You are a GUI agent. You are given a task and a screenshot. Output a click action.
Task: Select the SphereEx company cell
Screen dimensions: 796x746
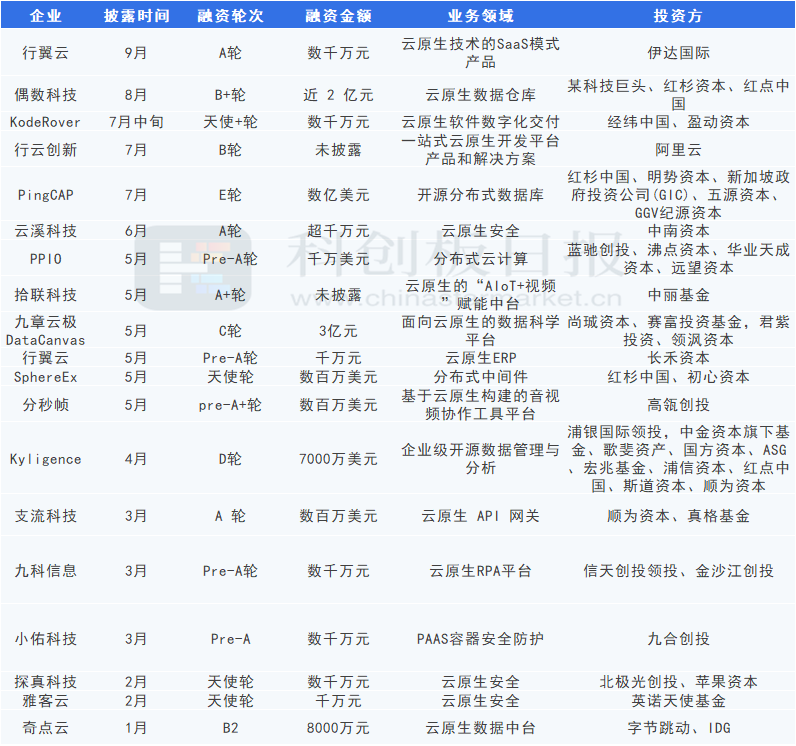click(x=46, y=377)
